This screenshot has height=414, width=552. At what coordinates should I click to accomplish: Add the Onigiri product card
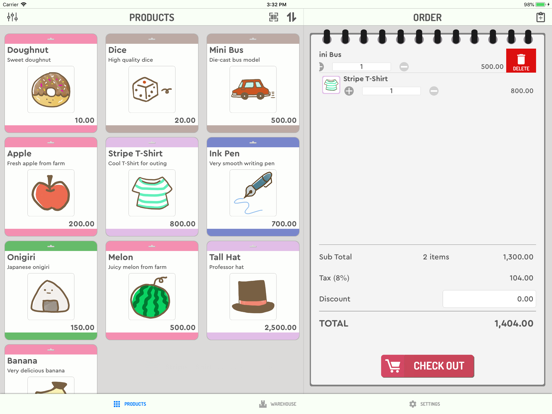click(x=51, y=290)
